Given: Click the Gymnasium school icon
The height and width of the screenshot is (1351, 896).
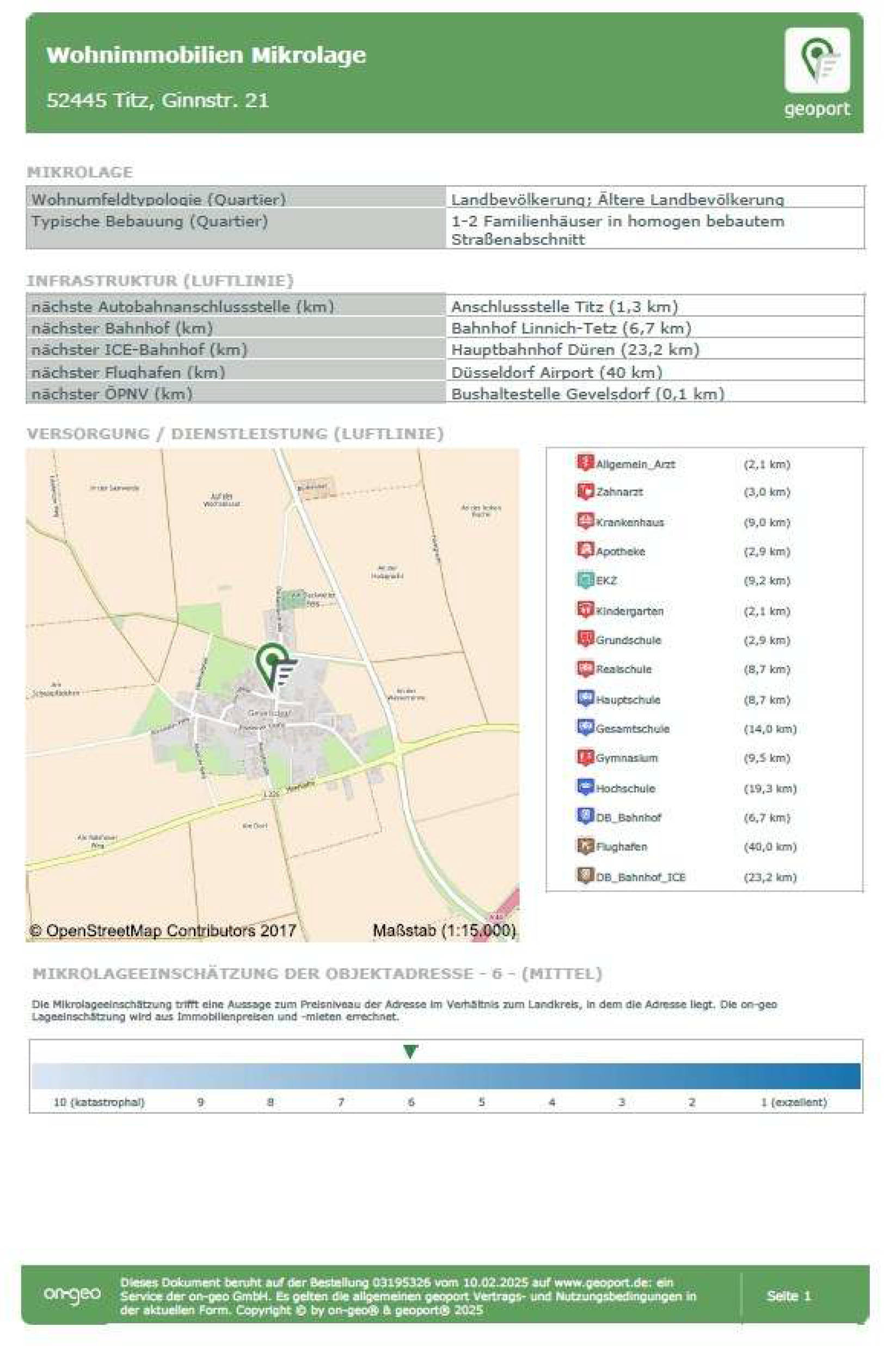Looking at the screenshot, I should 586,759.
